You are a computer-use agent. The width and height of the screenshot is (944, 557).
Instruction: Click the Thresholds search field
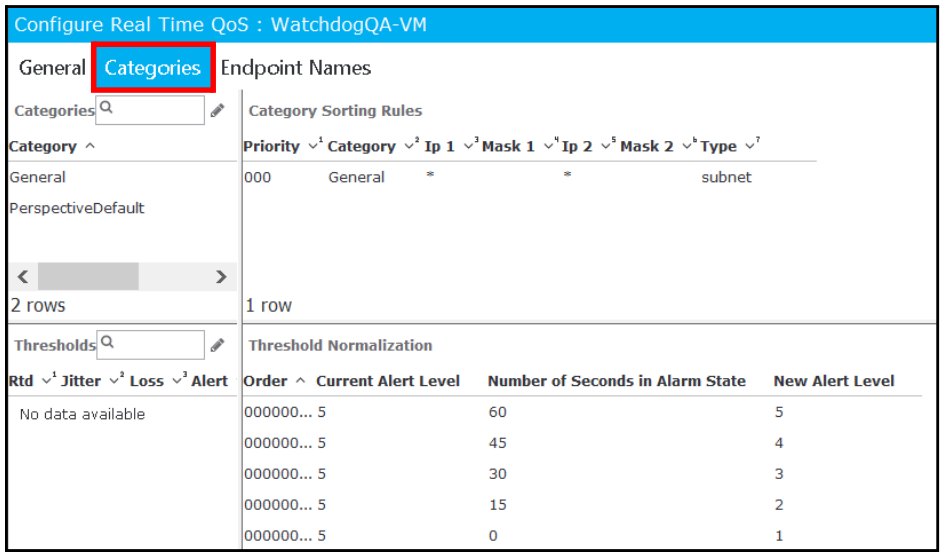click(x=150, y=344)
